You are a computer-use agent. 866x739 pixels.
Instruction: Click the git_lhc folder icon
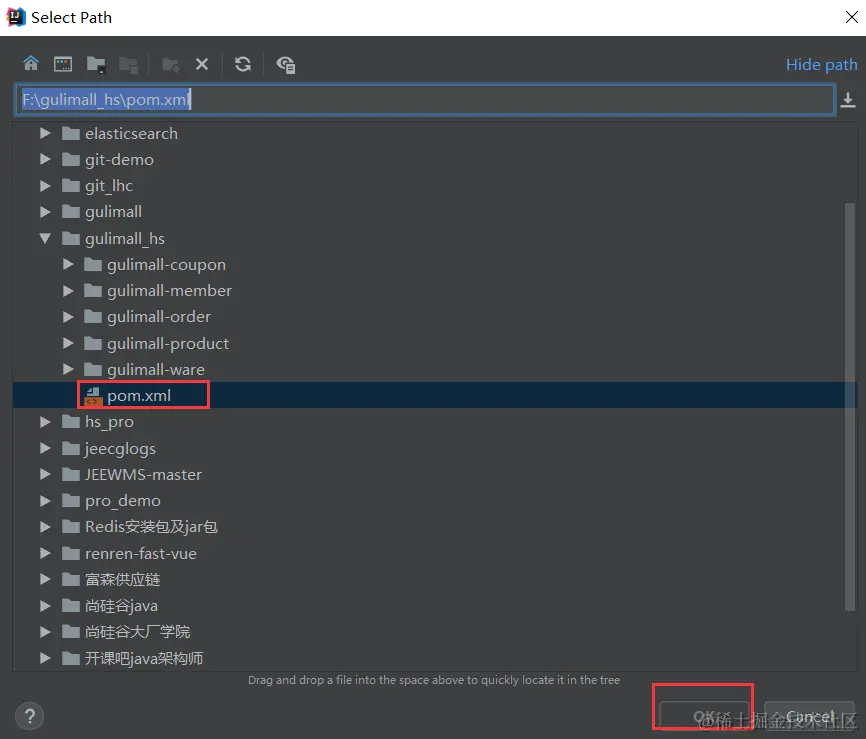coord(71,185)
